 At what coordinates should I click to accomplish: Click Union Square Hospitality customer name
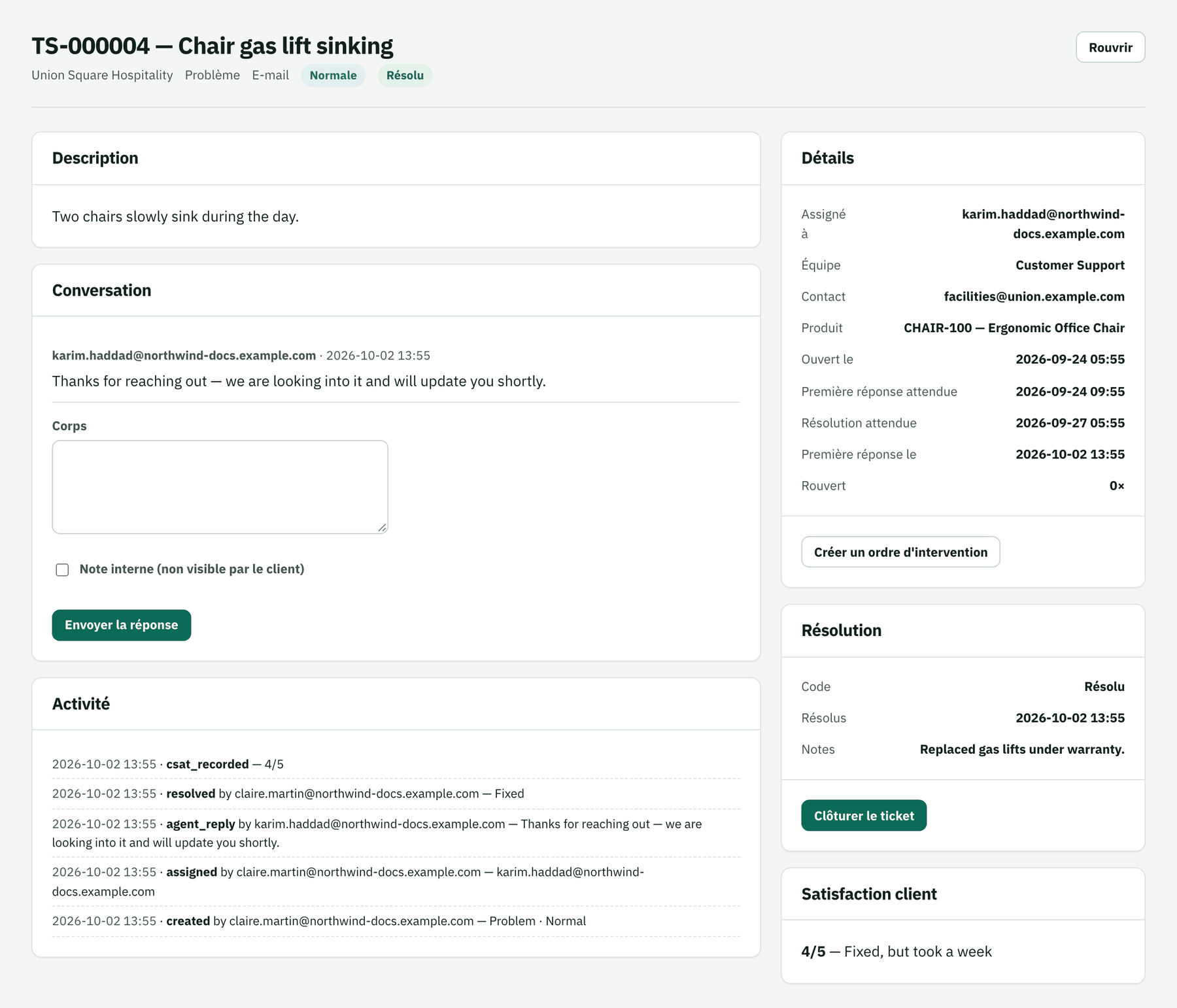(x=102, y=75)
